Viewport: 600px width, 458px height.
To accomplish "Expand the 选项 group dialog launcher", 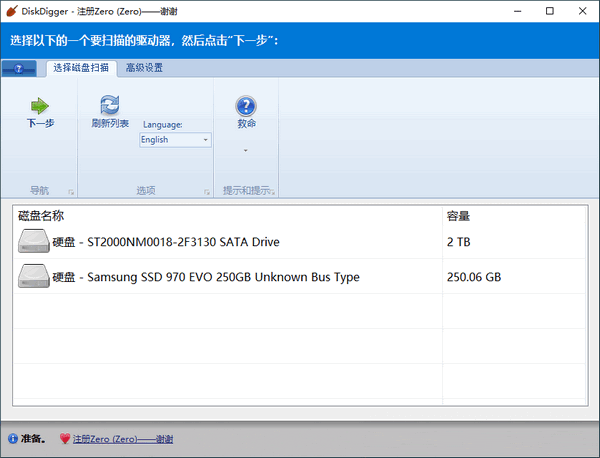I will click(207, 192).
